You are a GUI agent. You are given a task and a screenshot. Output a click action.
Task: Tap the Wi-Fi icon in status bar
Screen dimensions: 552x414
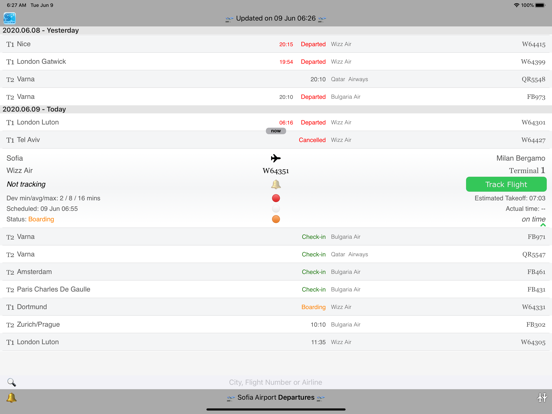[516, 5]
